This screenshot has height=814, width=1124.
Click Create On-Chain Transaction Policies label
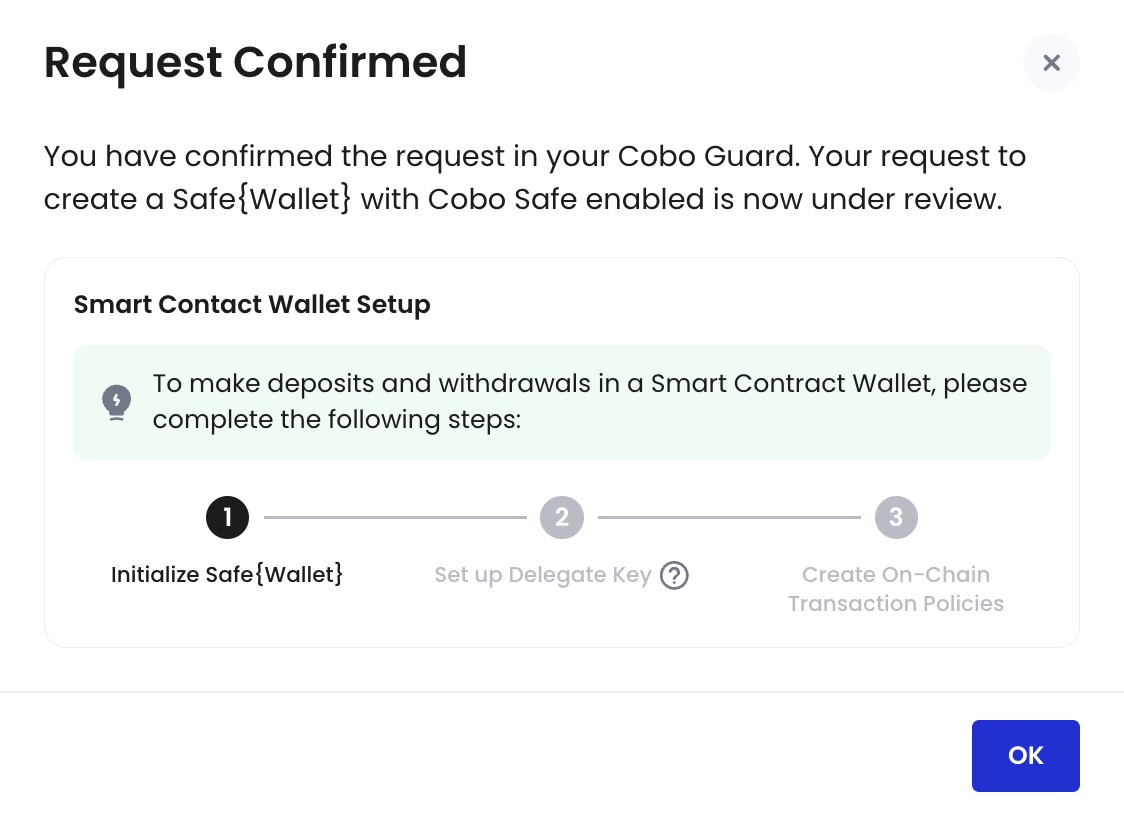[x=896, y=589]
